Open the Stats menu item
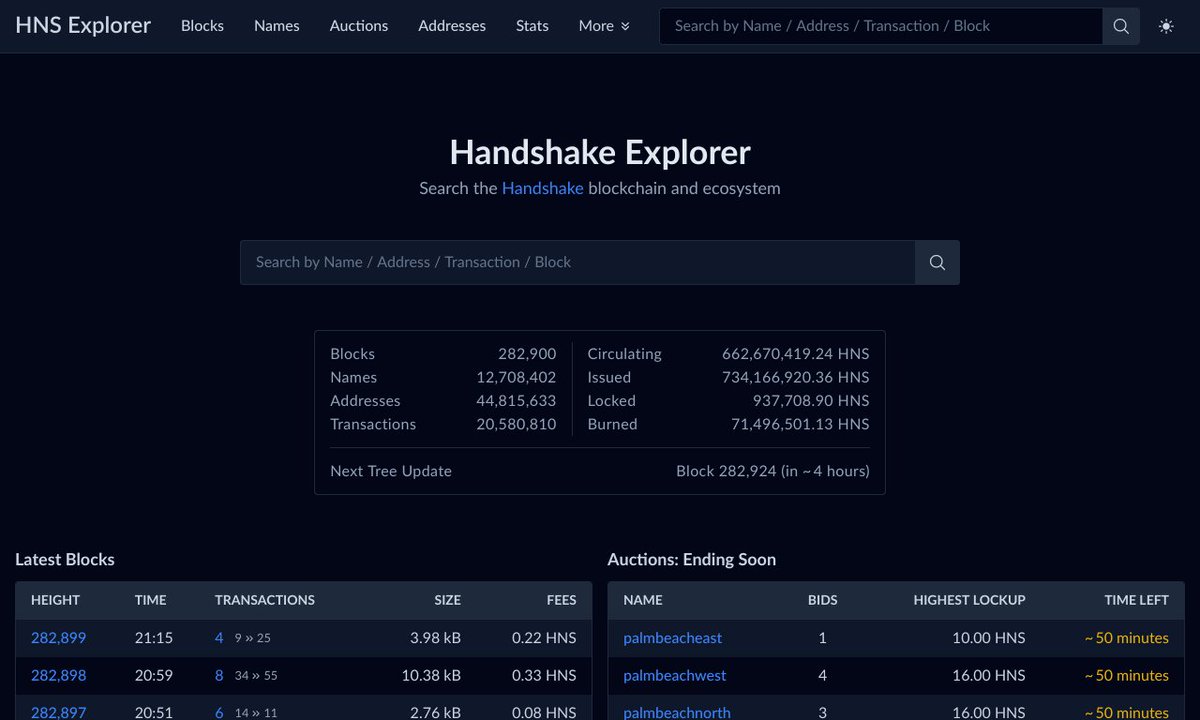 tap(532, 26)
